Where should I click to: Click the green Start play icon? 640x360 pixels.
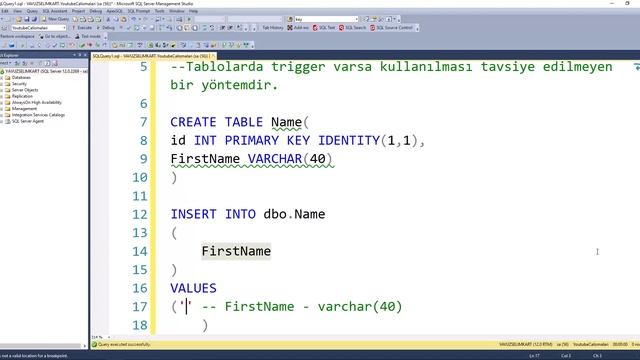click(189, 19)
